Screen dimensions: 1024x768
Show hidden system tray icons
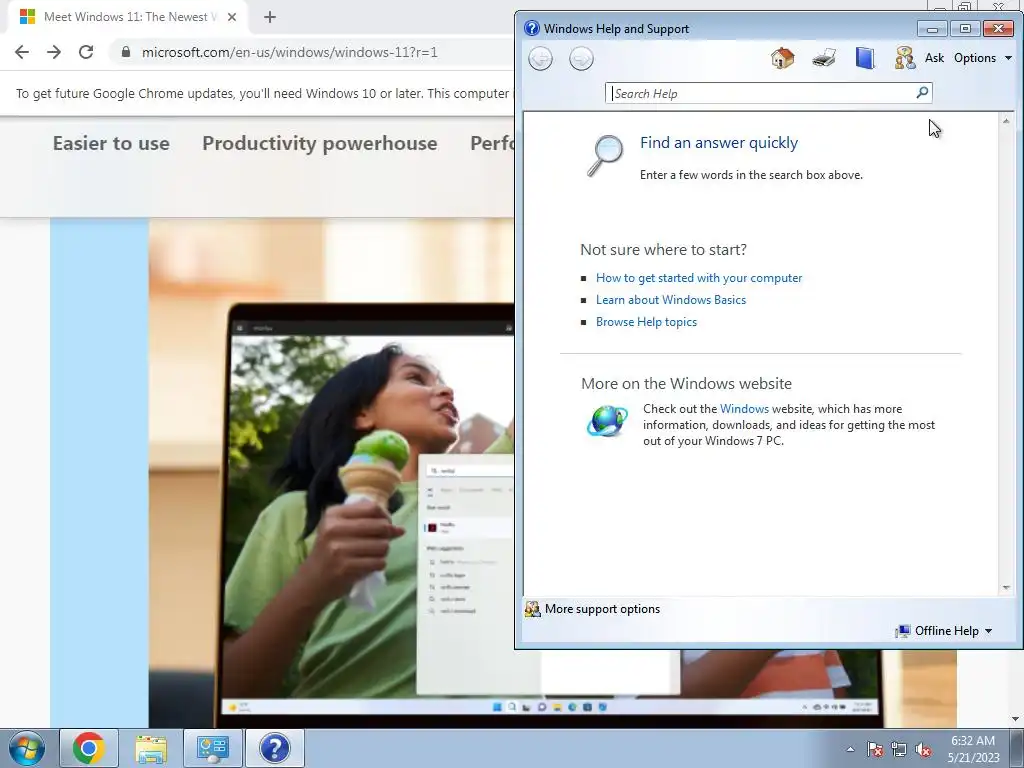[850, 749]
